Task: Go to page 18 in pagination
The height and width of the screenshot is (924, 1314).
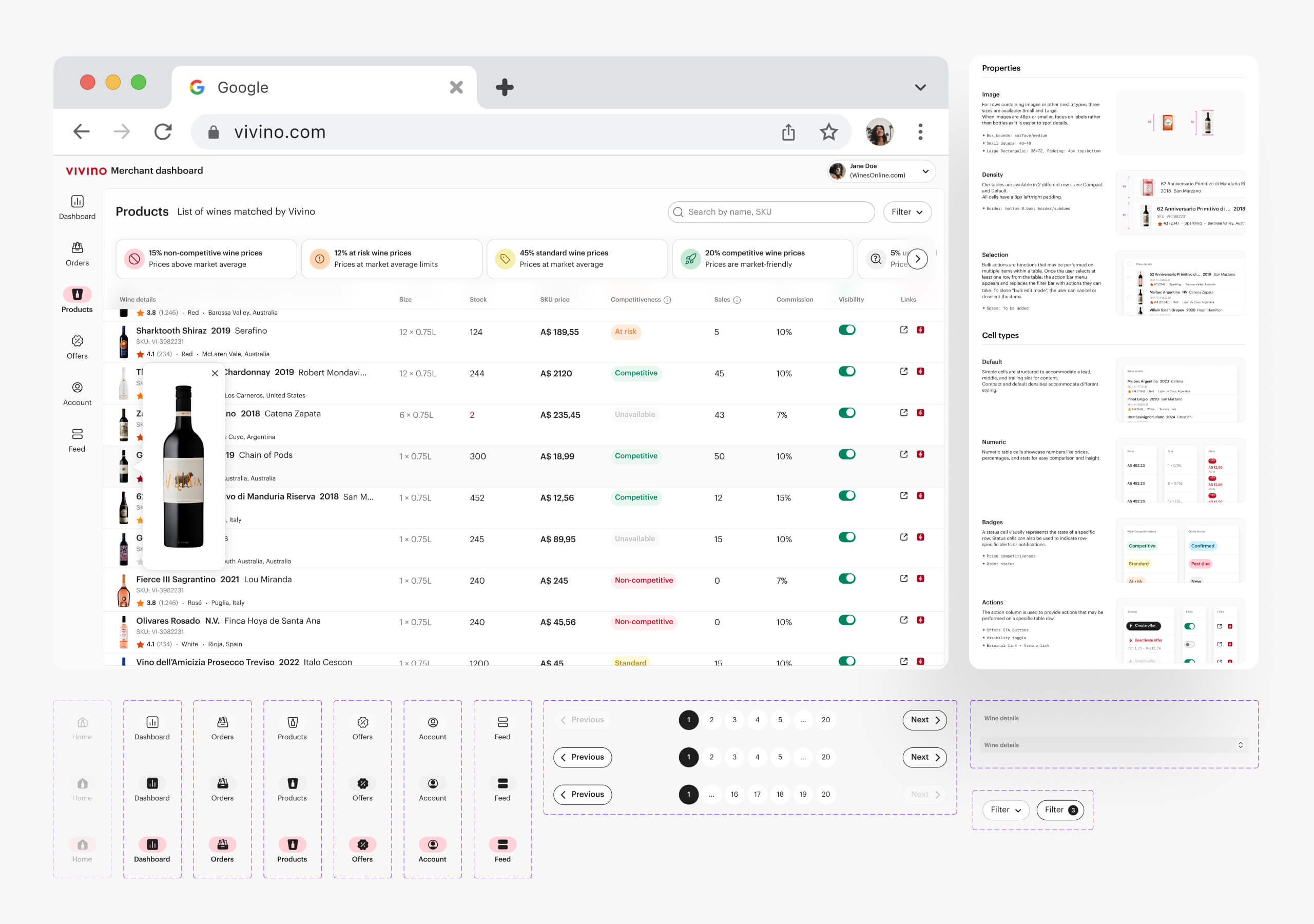Action: click(x=780, y=795)
